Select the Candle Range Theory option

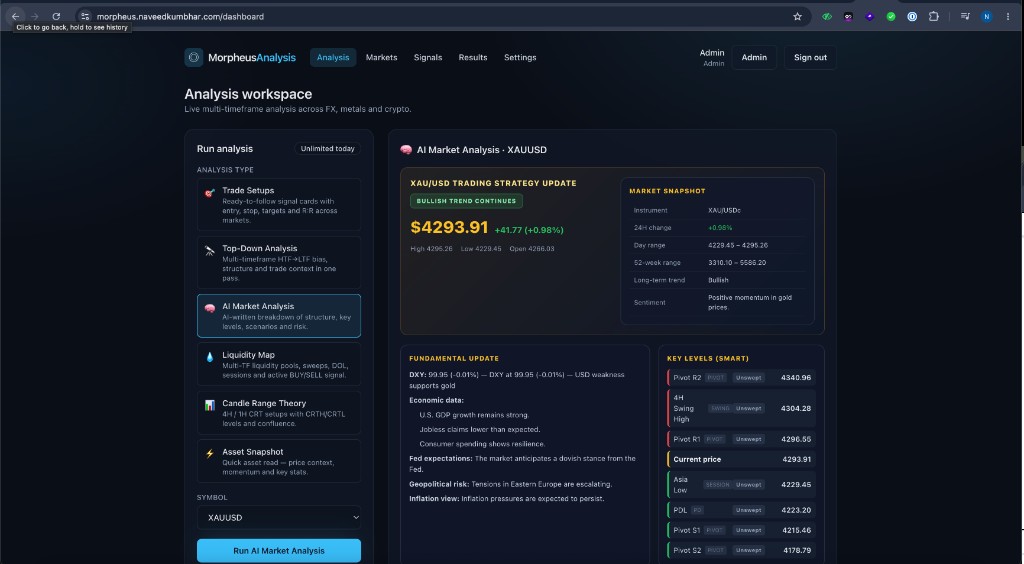pyautogui.click(x=279, y=413)
